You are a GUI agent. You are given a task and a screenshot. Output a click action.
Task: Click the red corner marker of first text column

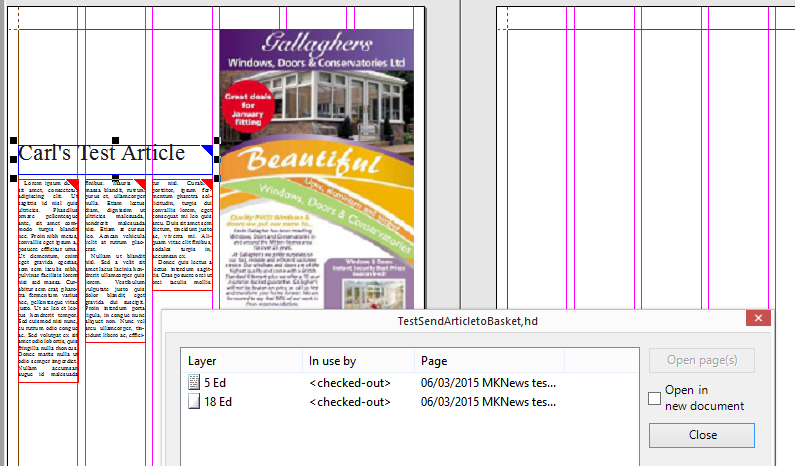[x=73, y=184]
